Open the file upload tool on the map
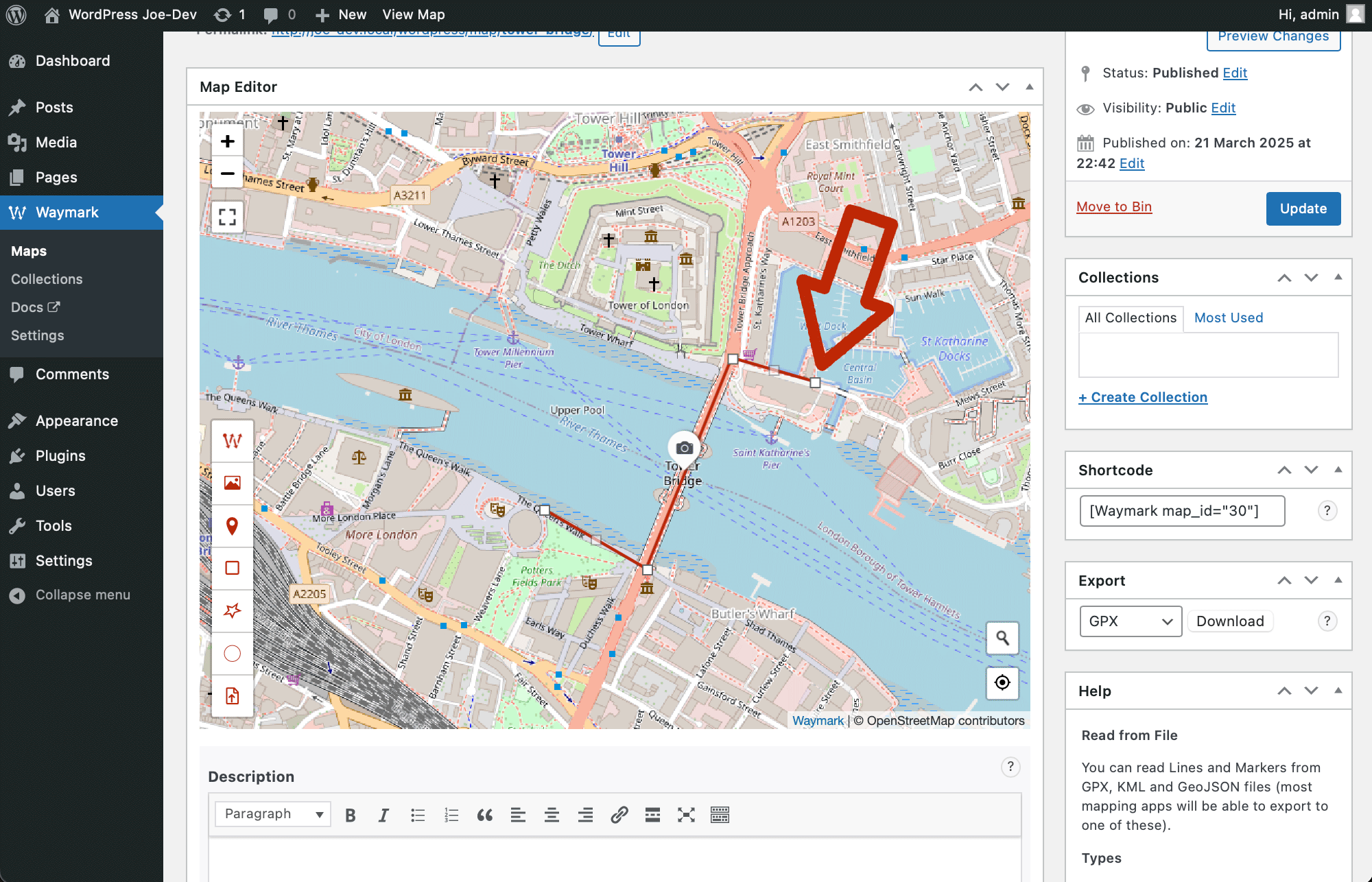 (233, 696)
